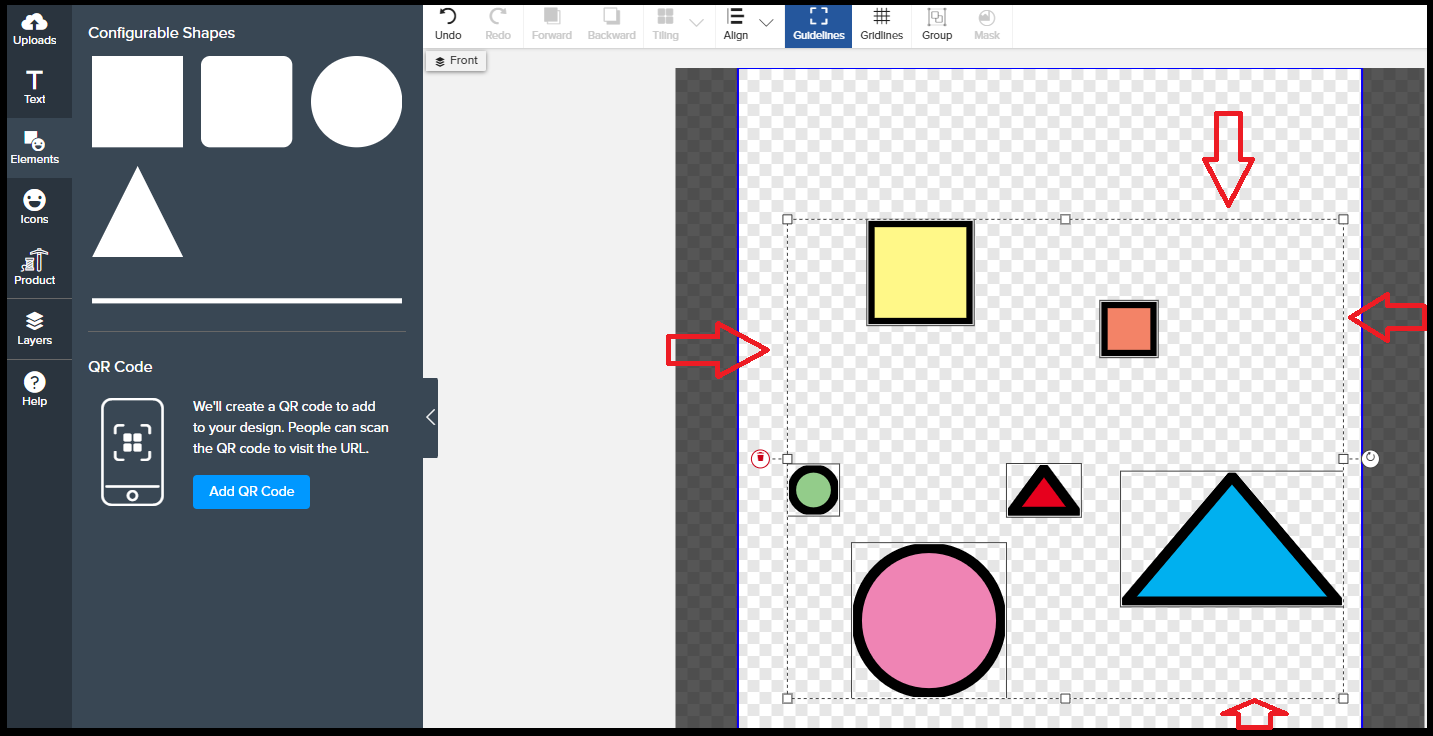This screenshot has width=1433, height=736.
Task: Click the Redo button
Action: (498, 24)
